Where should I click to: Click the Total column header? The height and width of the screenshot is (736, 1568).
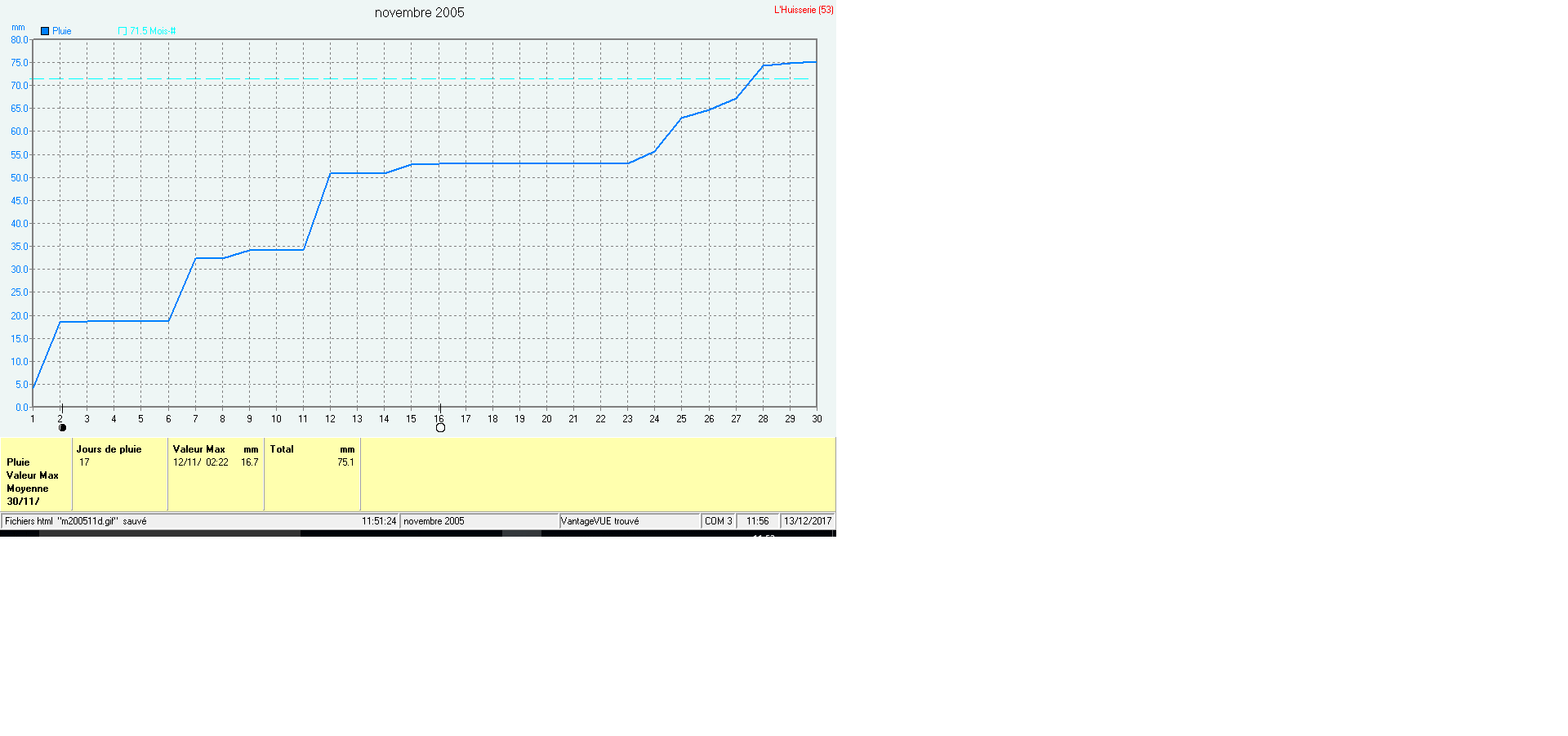[x=282, y=449]
